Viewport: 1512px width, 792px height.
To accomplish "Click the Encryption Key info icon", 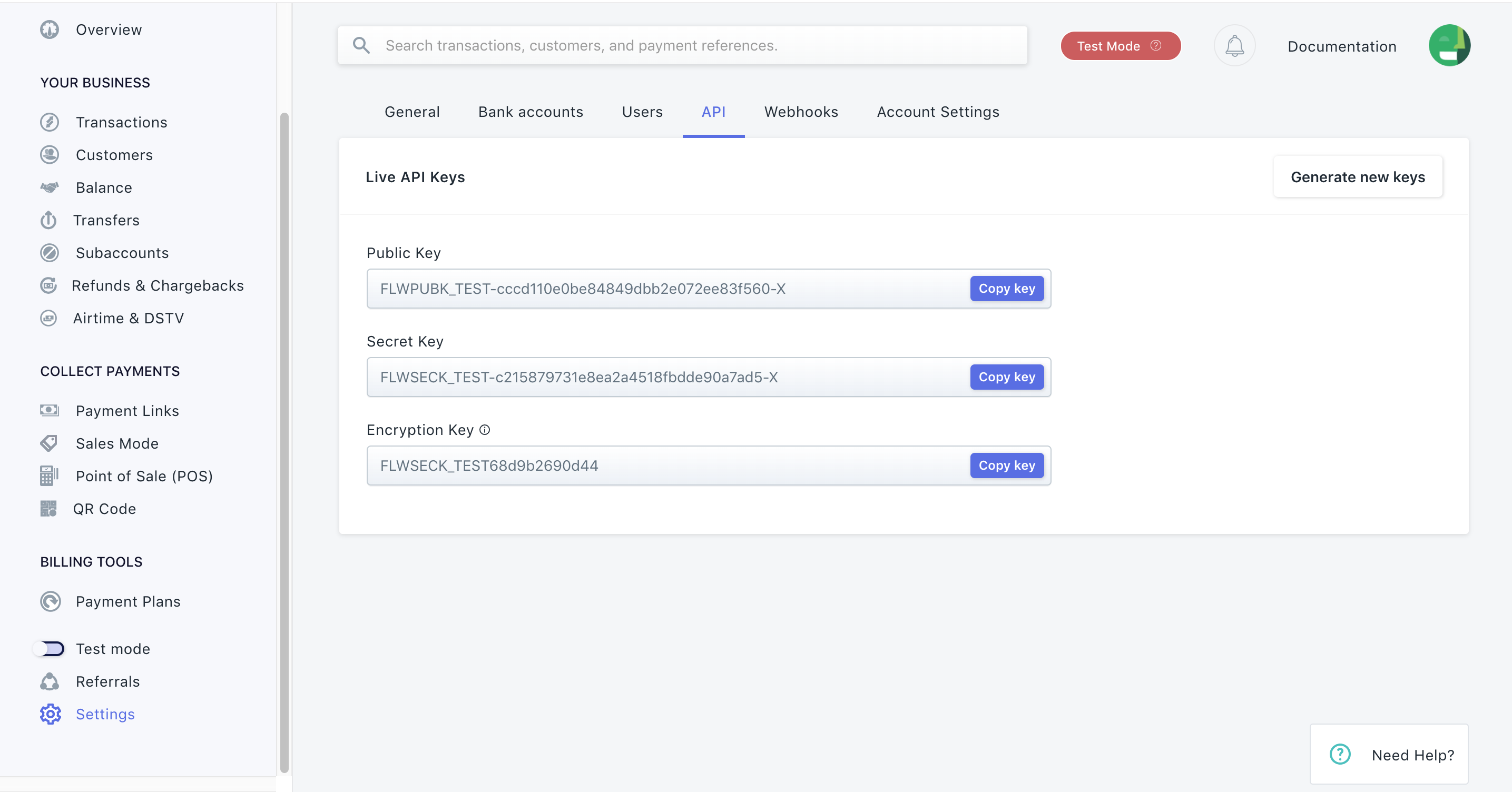I will coord(485,430).
